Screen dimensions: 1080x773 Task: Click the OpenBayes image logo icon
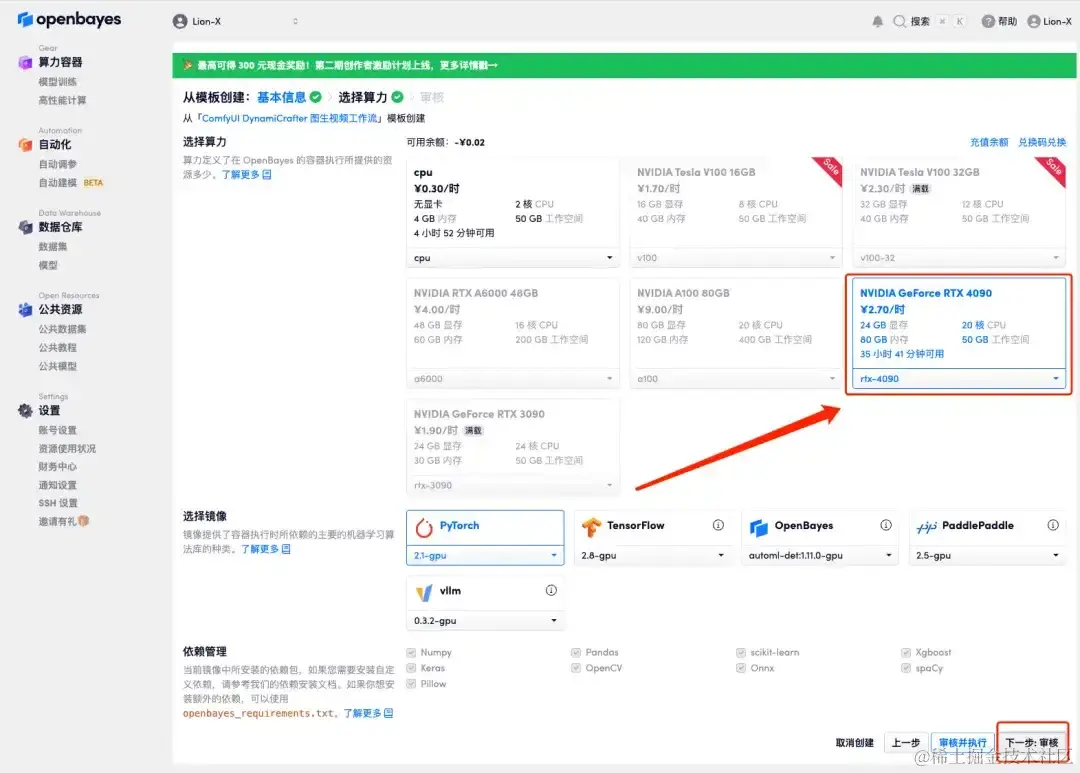pos(758,527)
